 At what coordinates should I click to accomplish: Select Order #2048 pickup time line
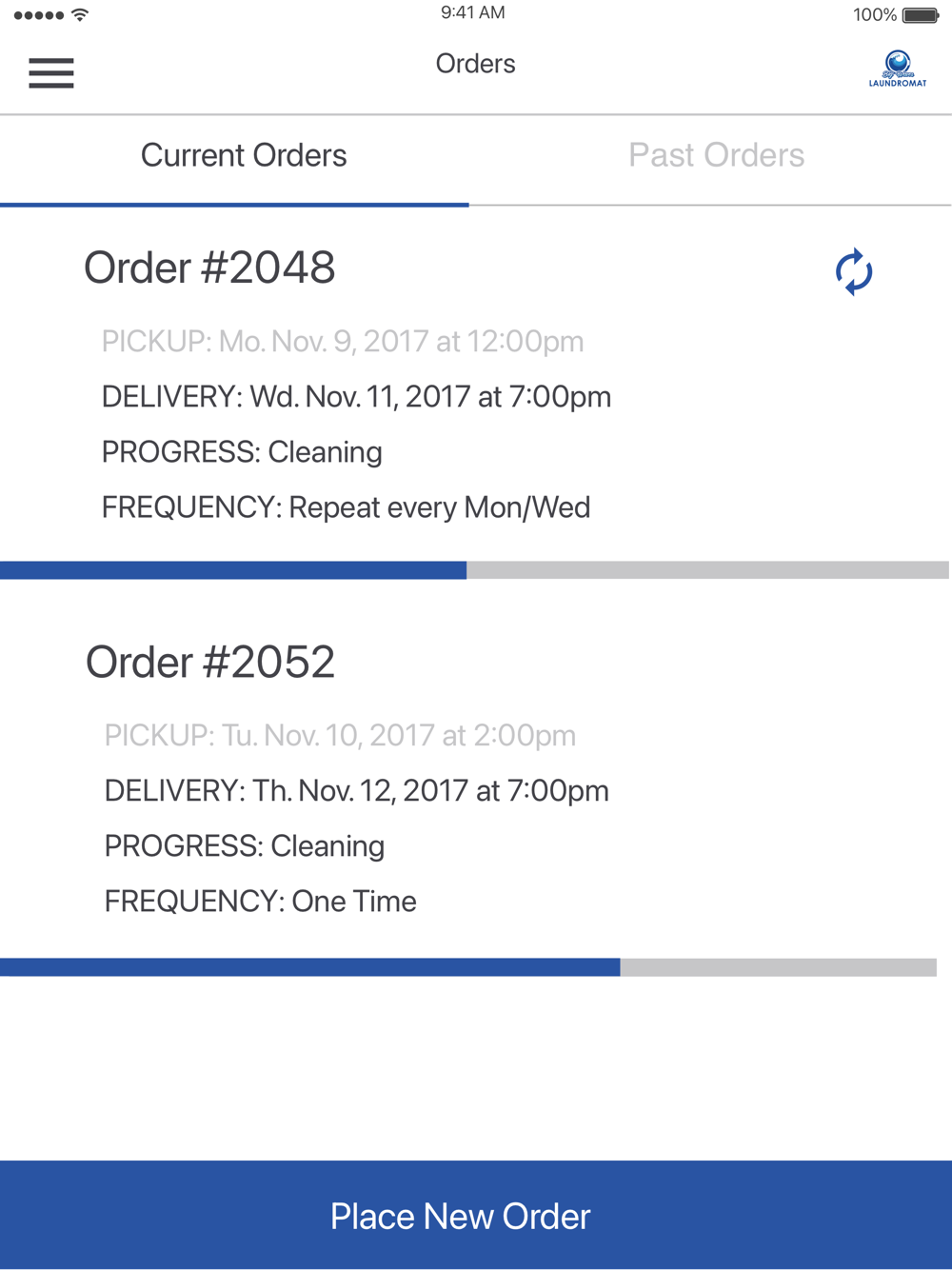click(x=343, y=342)
